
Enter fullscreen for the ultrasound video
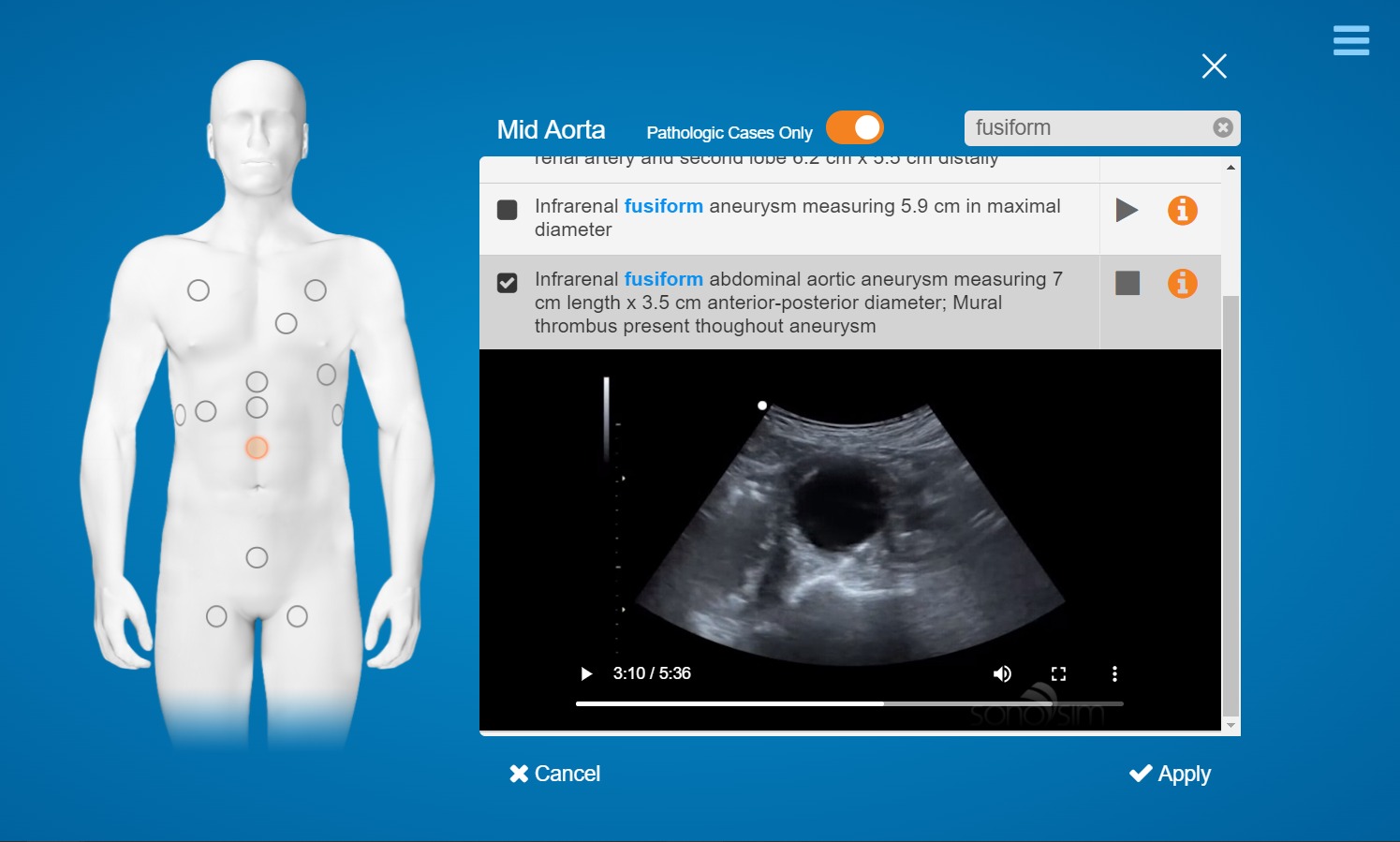[x=1058, y=673]
